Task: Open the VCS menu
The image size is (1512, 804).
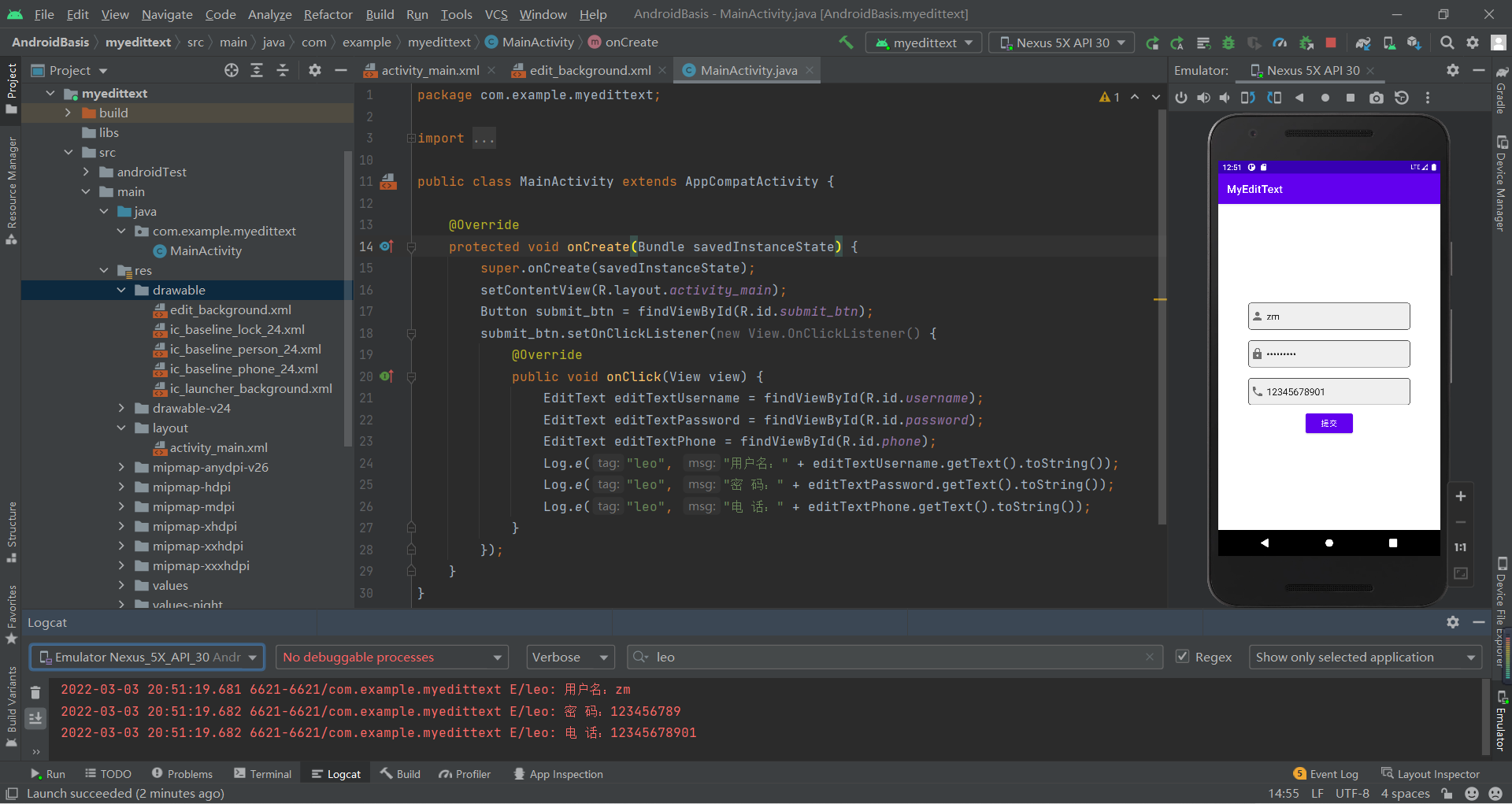Action: (496, 14)
